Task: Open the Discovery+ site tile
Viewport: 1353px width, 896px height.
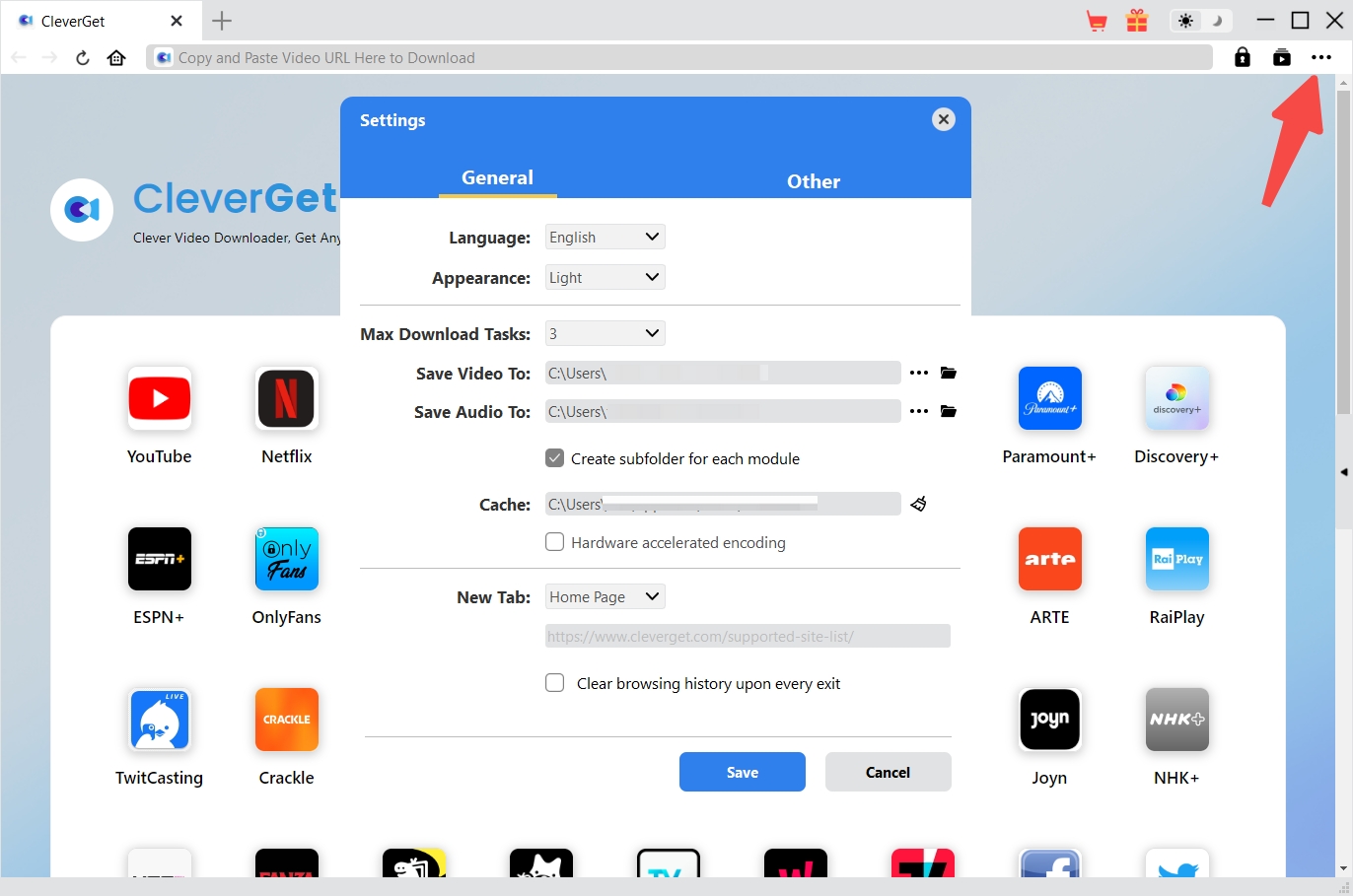Action: (x=1177, y=398)
